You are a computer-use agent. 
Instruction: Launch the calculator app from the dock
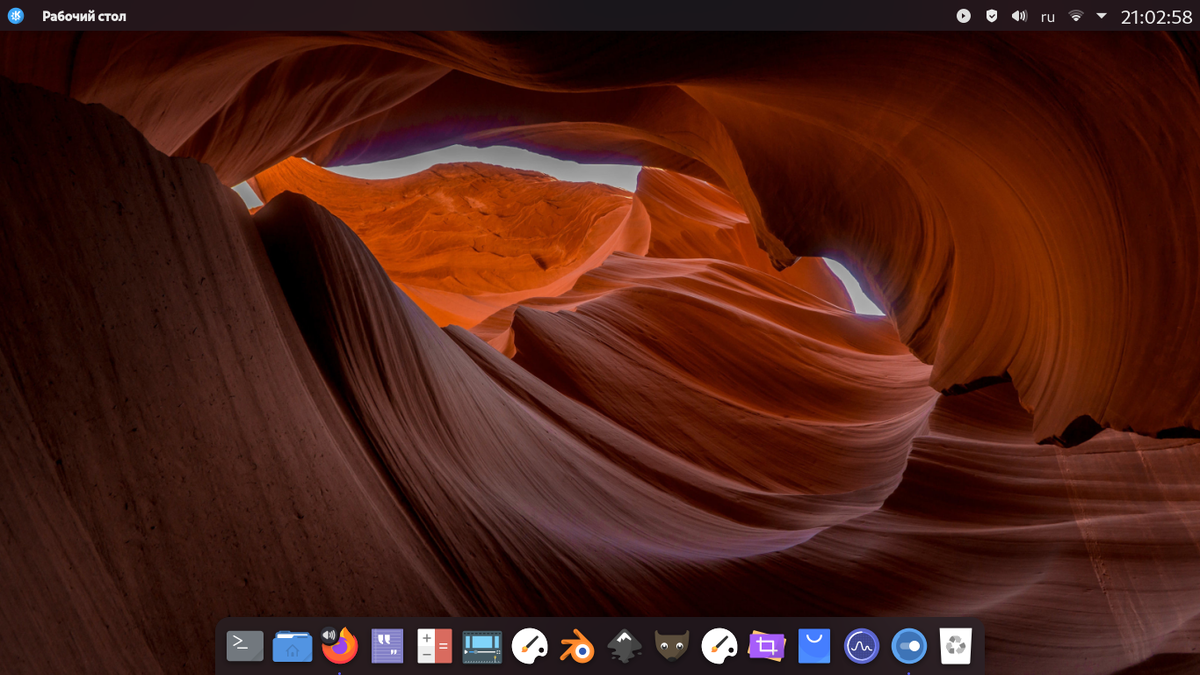coord(434,646)
